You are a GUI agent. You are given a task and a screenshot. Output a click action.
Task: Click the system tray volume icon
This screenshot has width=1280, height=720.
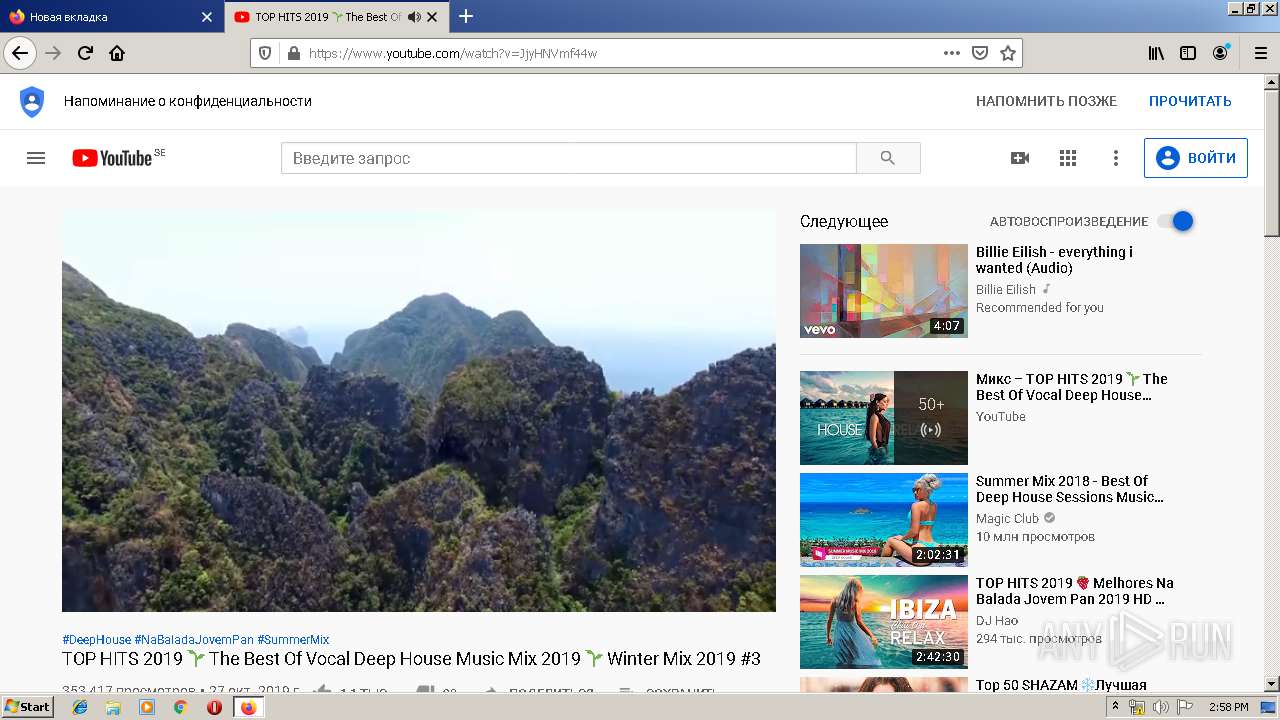(1161, 707)
